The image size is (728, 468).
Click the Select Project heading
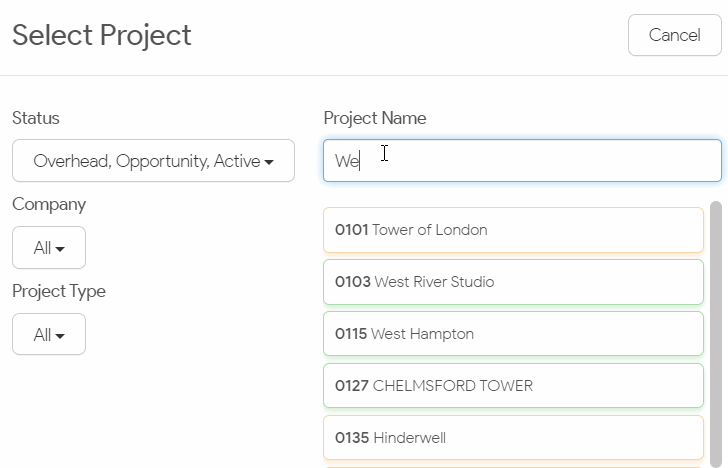[102, 35]
